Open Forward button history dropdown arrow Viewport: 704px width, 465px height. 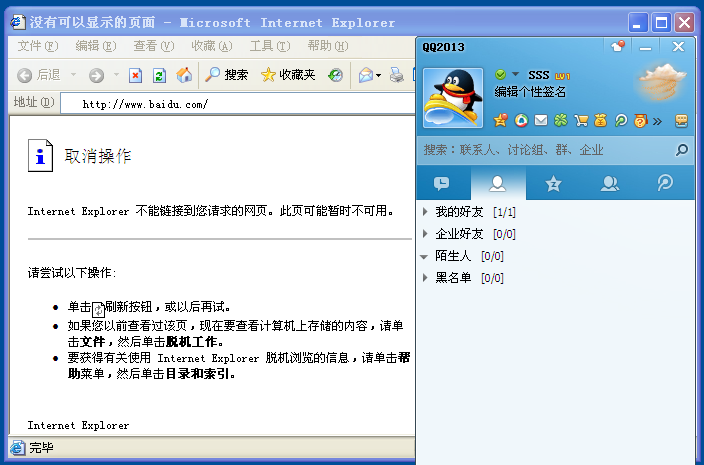pos(116,75)
